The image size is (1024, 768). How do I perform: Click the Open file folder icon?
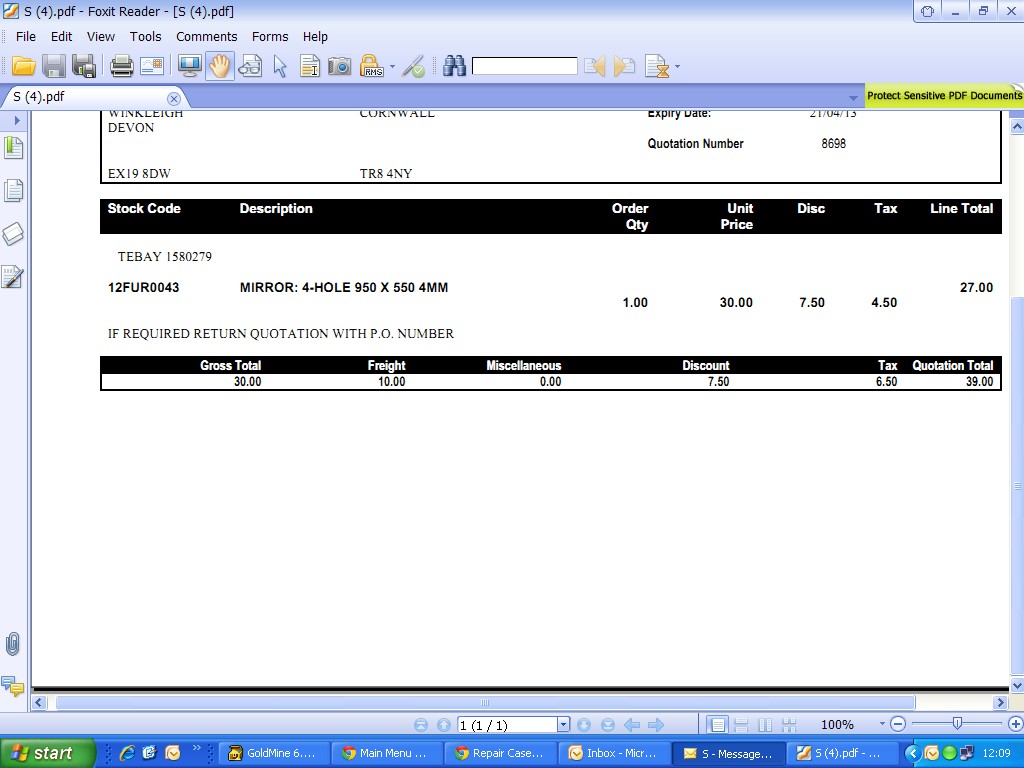(23, 67)
